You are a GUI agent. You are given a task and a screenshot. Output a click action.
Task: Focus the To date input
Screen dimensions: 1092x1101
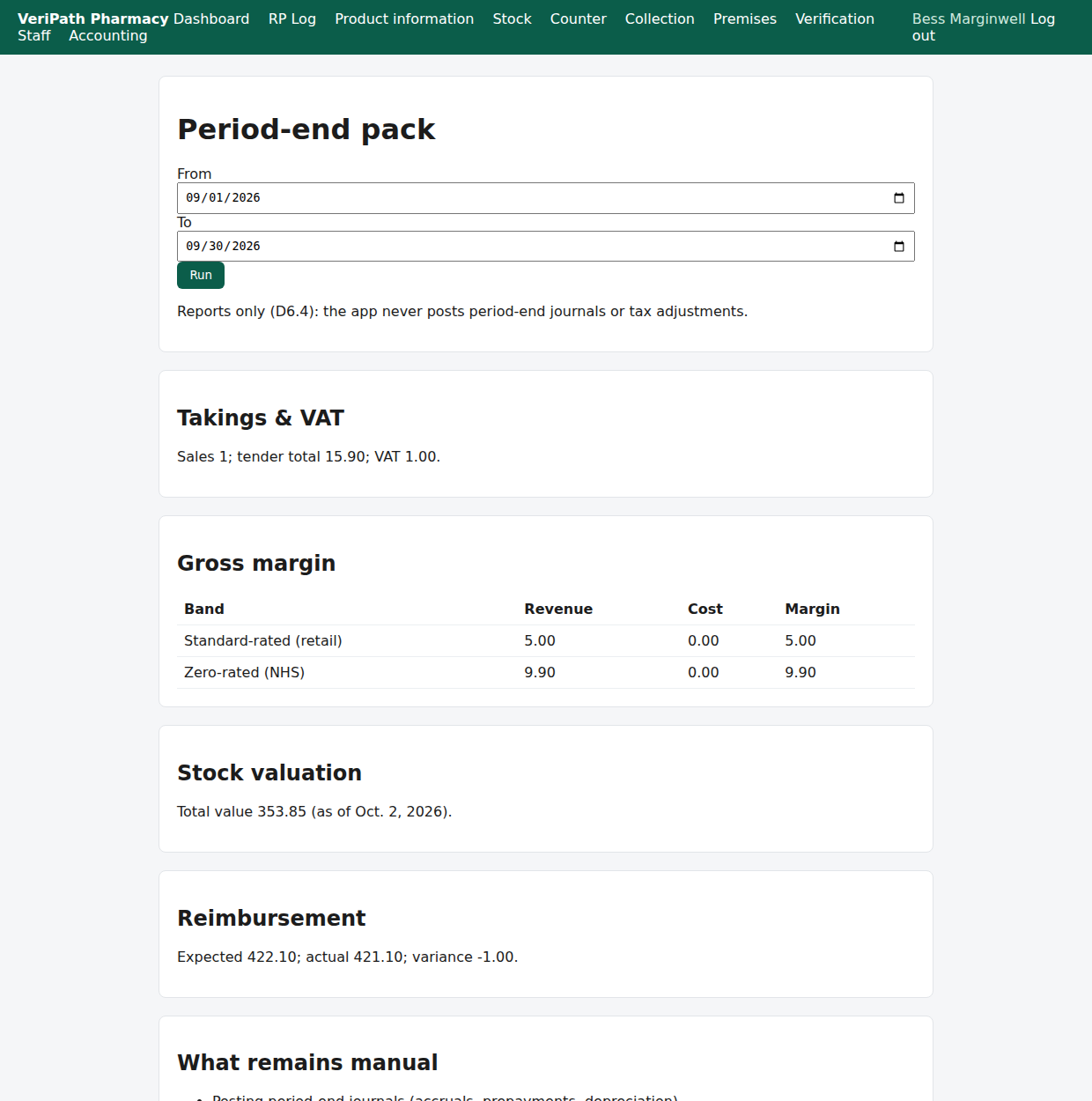[546, 247]
